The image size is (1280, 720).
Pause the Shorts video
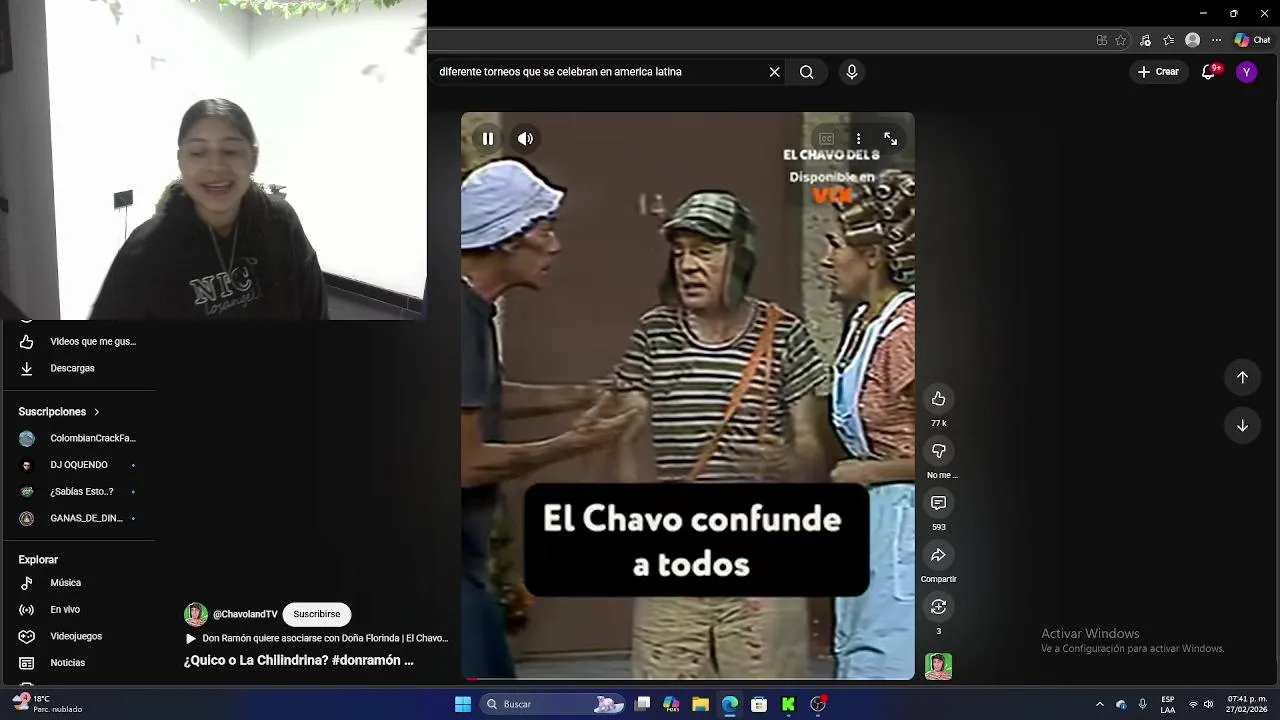pos(488,139)
